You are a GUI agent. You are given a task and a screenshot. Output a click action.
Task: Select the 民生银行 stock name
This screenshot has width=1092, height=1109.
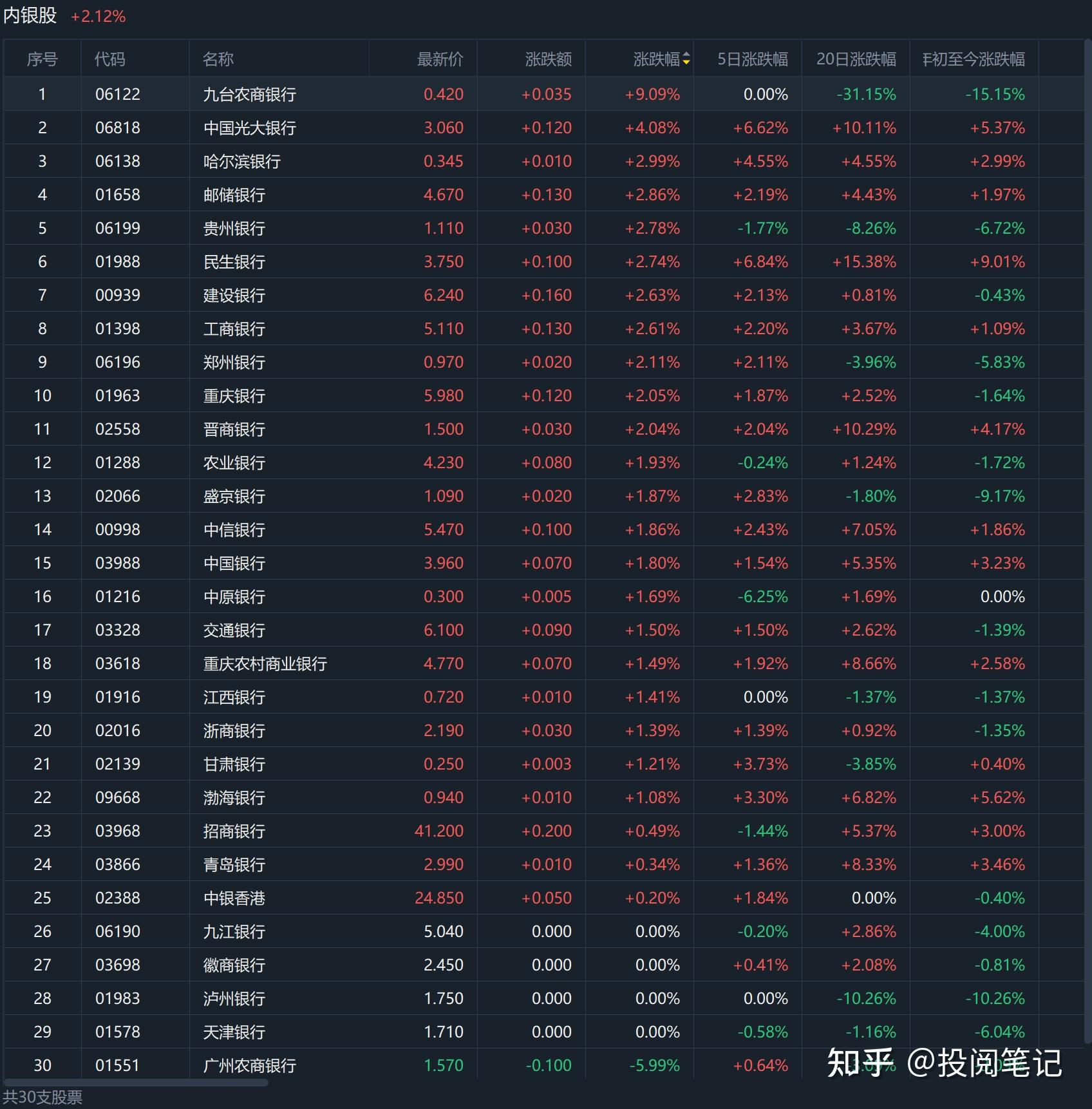234,261
